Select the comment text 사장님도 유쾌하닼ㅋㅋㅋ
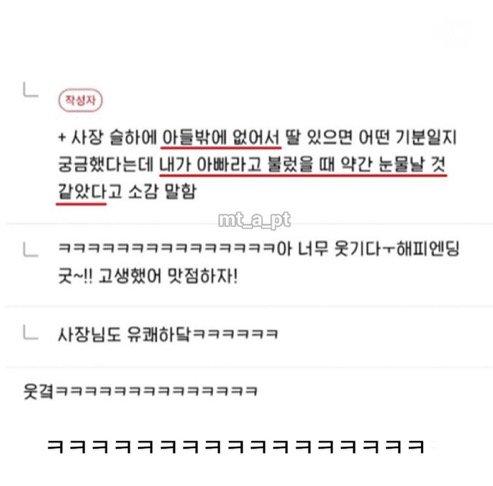The height and width of the screenshot is (486, 493). (x=168, y=334)
